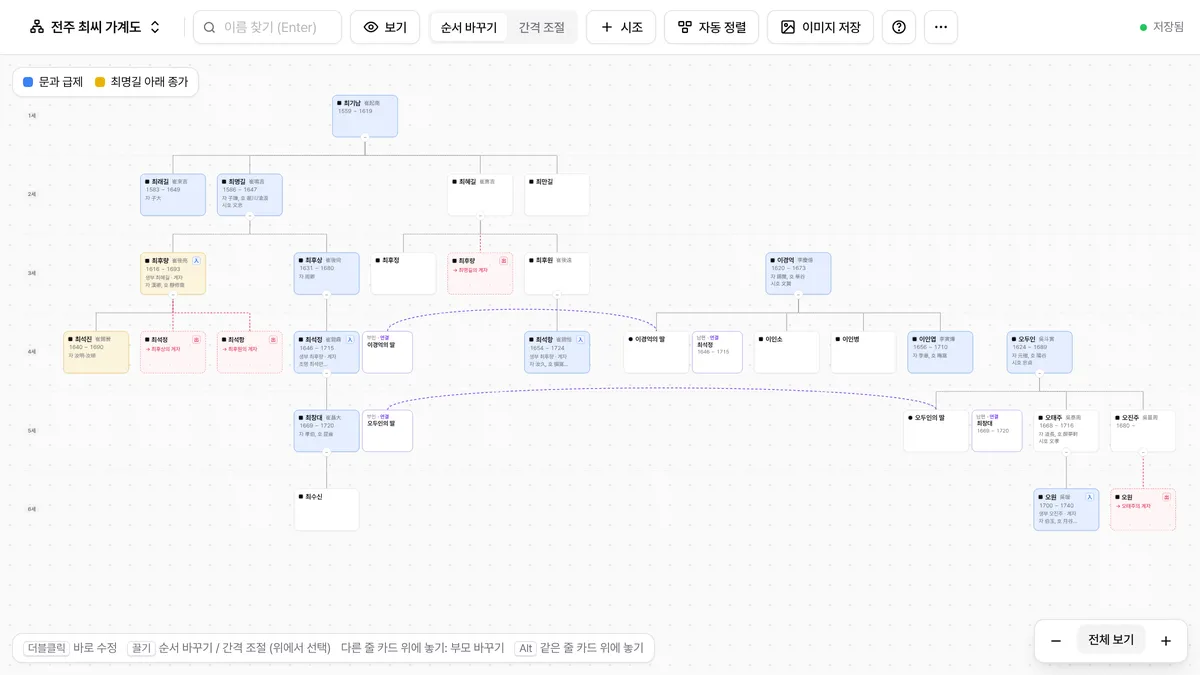1200x675 pixels.
Task: Click the blue 문과 급제 legend swatch
Action: tap(28, 82)
